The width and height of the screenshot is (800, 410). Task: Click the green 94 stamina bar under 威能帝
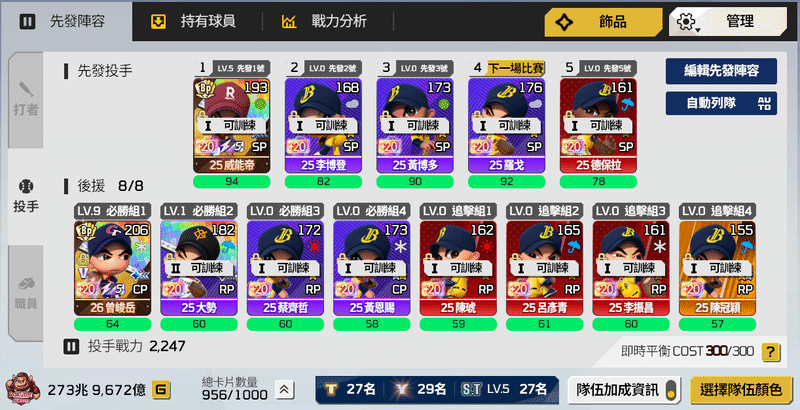tap(232, 182)
